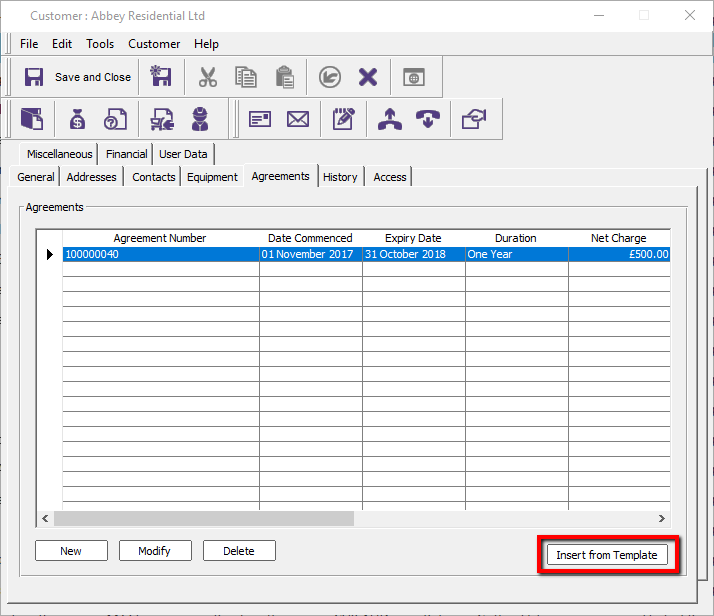
Task: Click the Agreement Number column header
Action: pos(161,238)
